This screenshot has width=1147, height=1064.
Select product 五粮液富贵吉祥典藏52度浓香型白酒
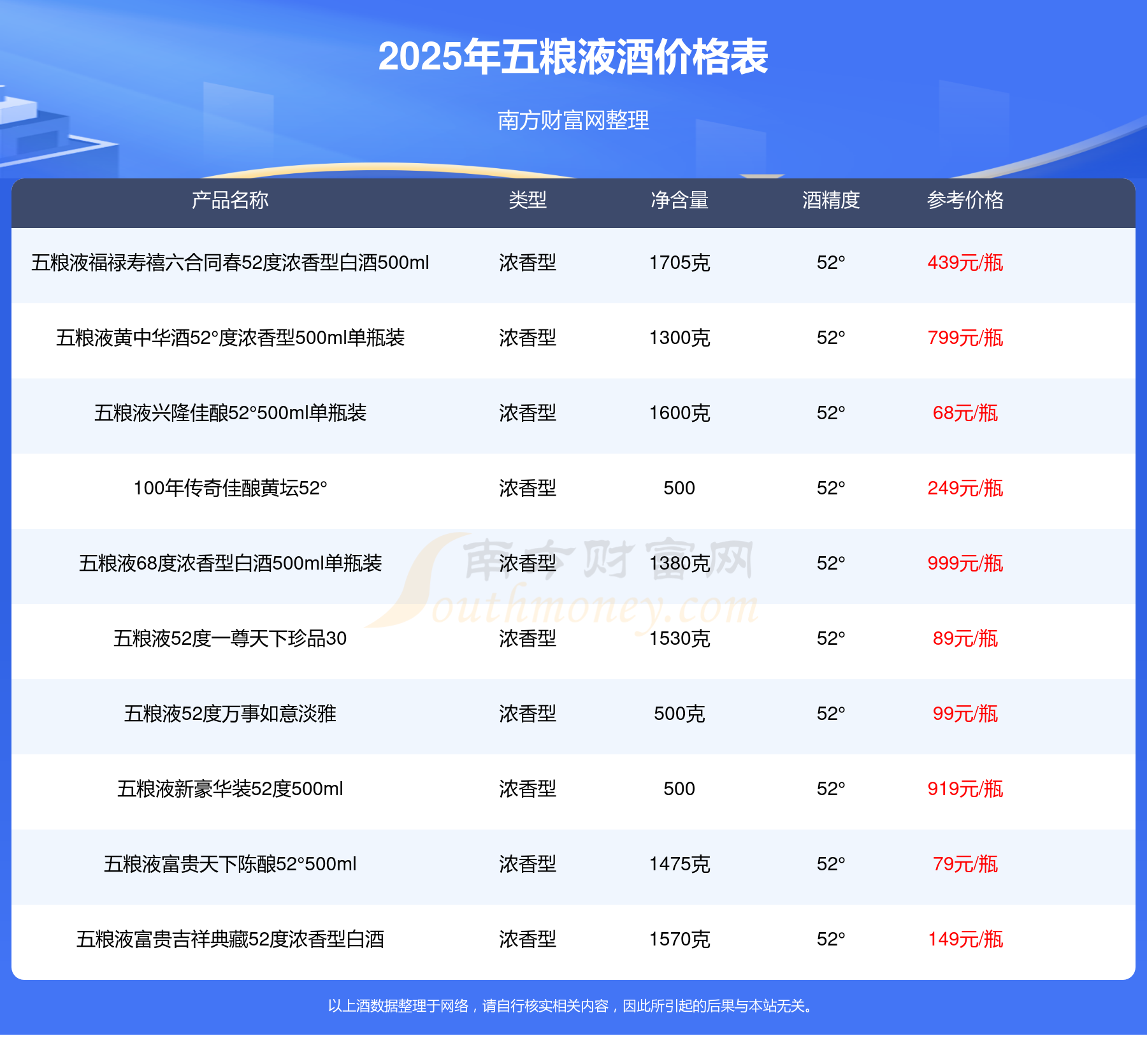(230, 939)
